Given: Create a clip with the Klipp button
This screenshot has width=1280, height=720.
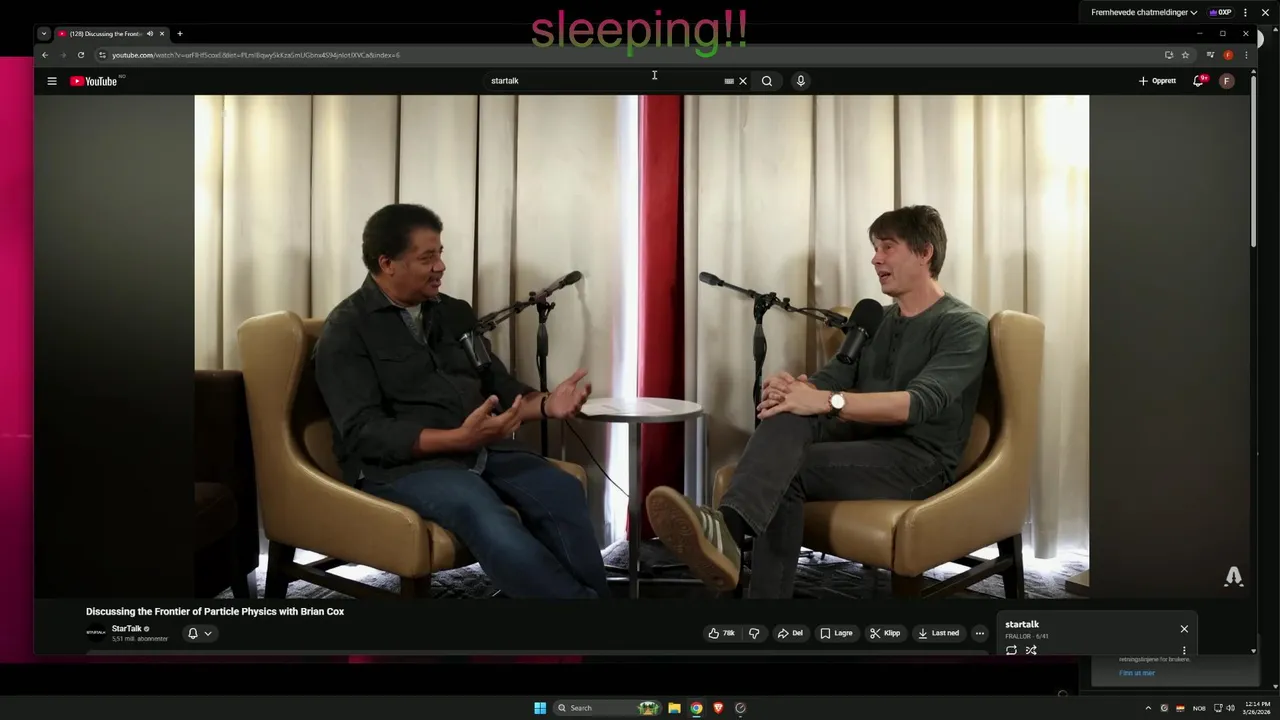Looking at the screenshot, I should [x=885, y=633].
